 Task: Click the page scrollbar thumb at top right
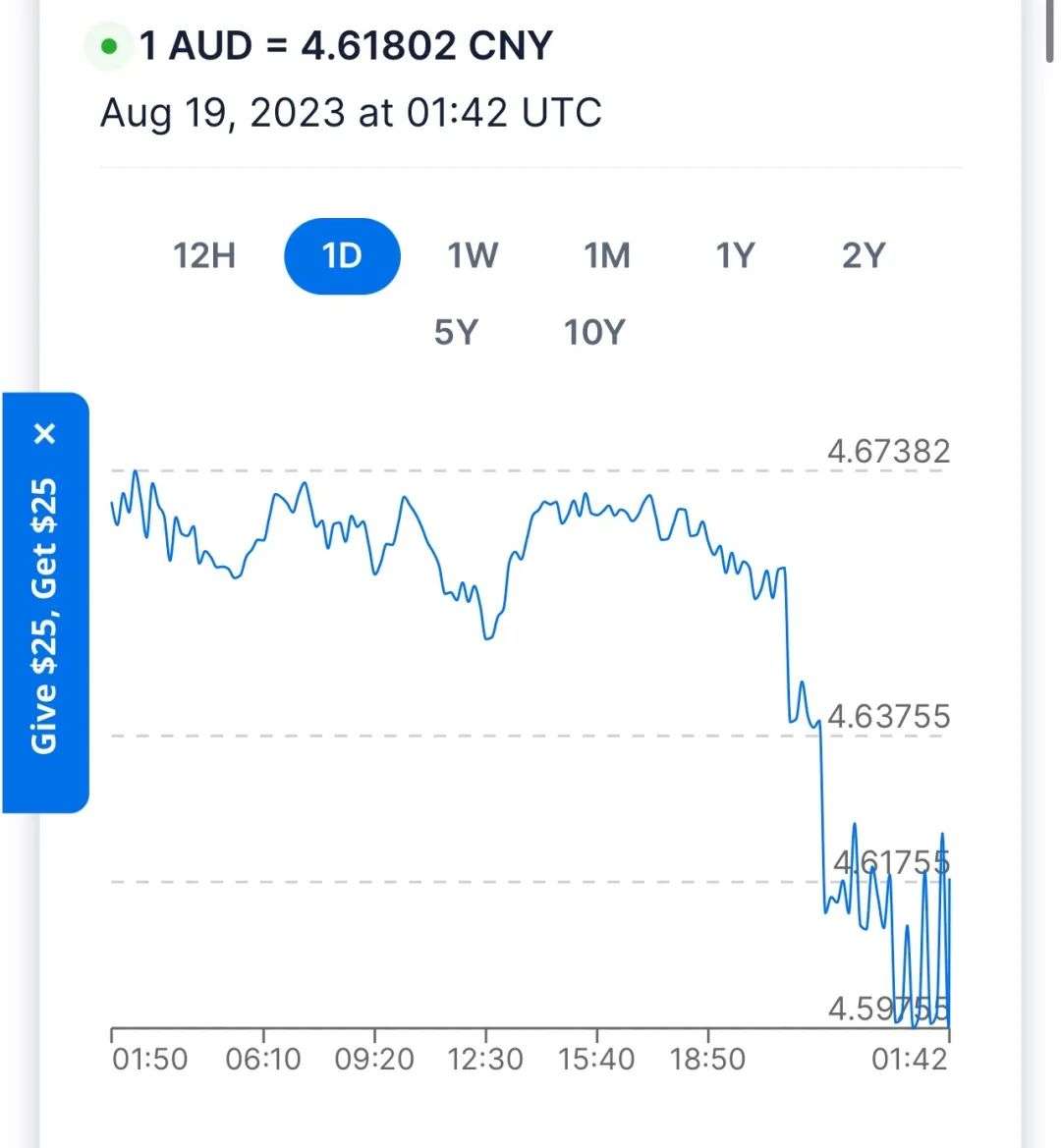(1050, 30)
